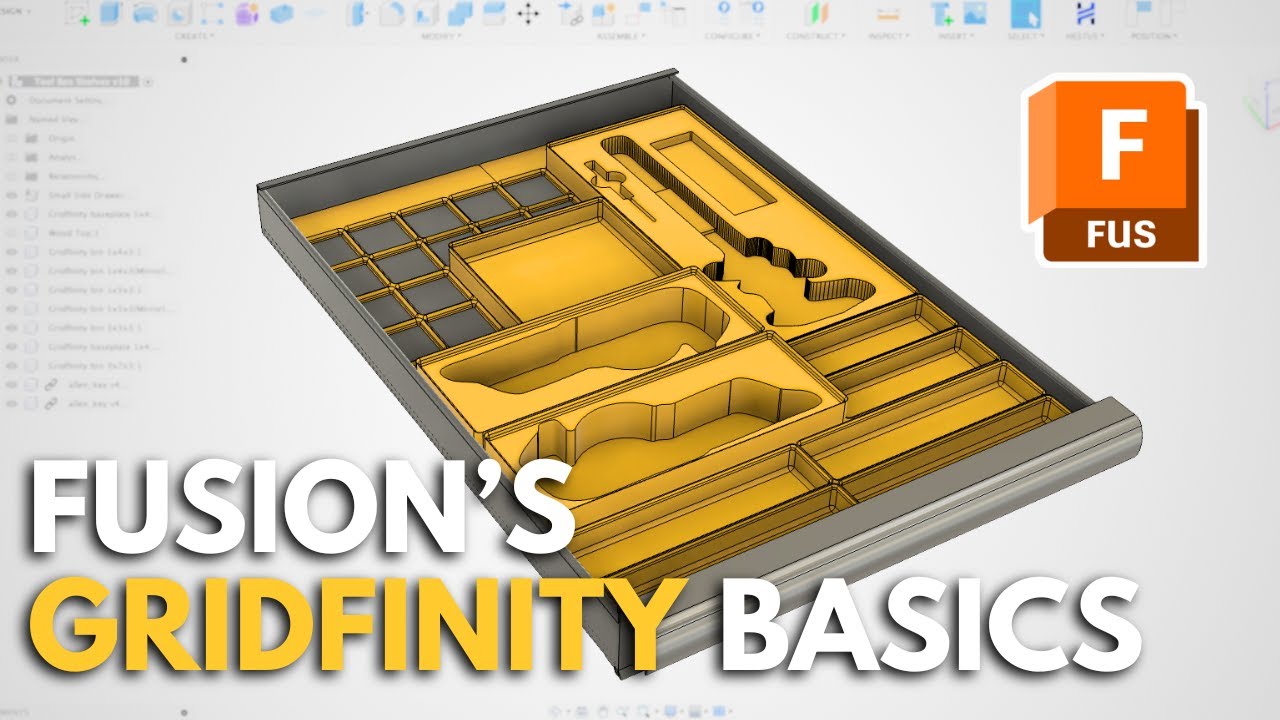Image resolution: width=1280 pixels, height=720 pixels.
Task: Open the ASSEMBLE dropdown menu
Action: click(621, 36)
